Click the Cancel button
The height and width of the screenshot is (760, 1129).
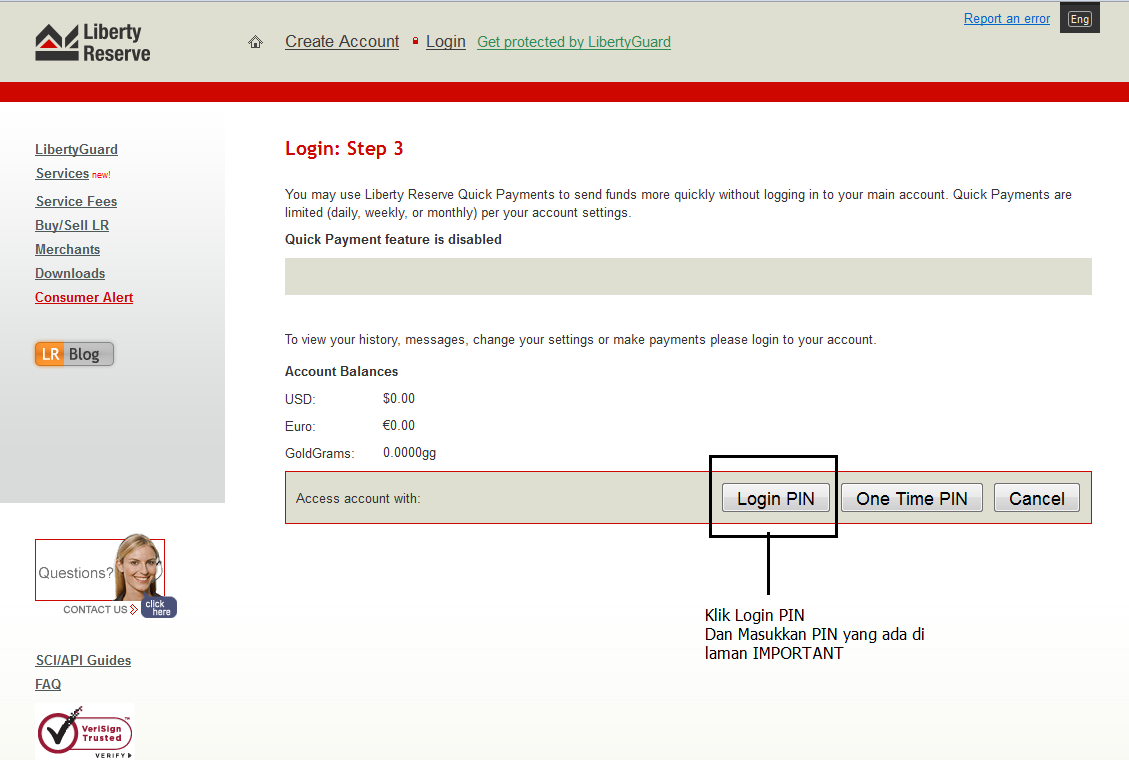1037,498
